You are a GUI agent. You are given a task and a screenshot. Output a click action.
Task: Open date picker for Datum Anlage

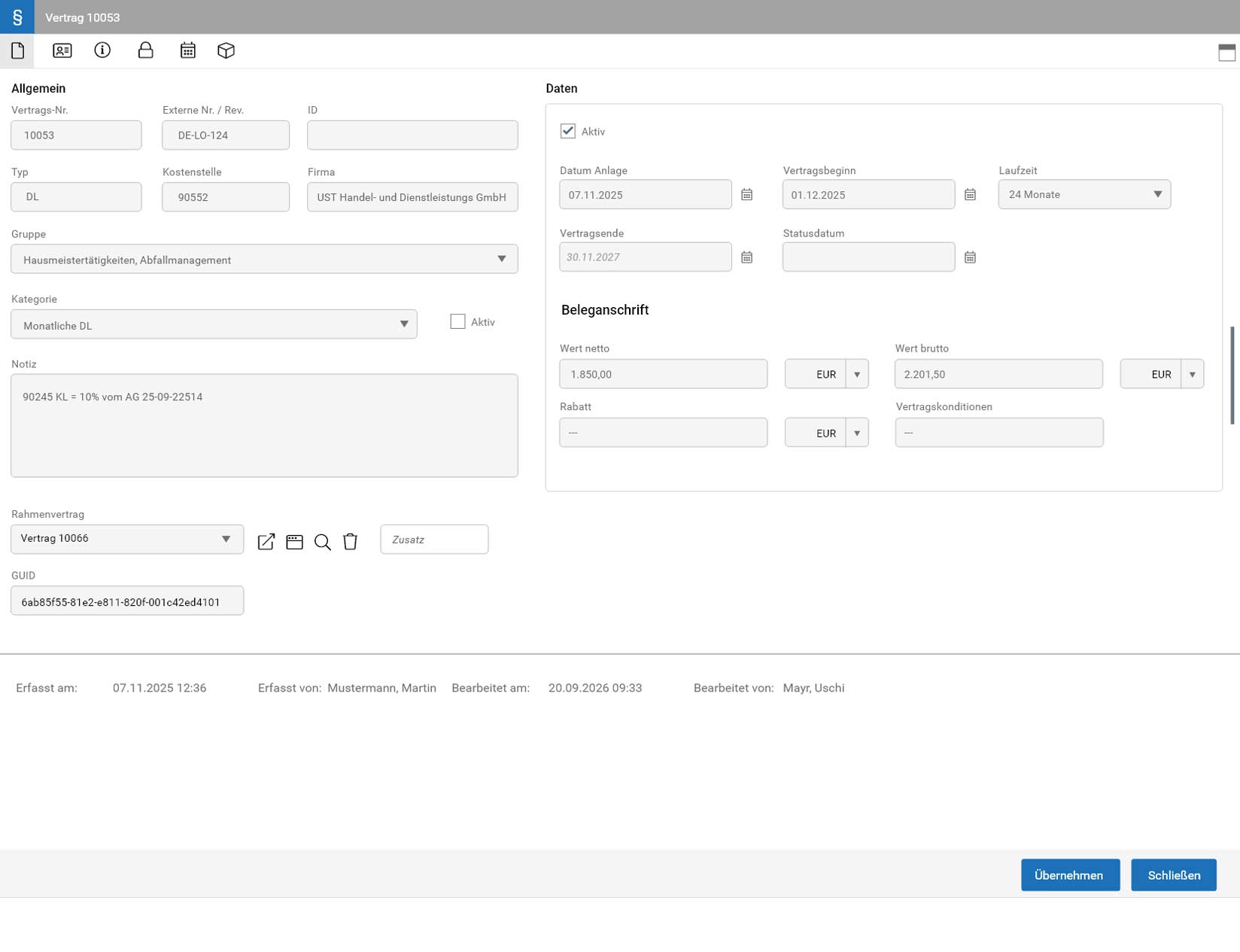click(x=746, y=194)
